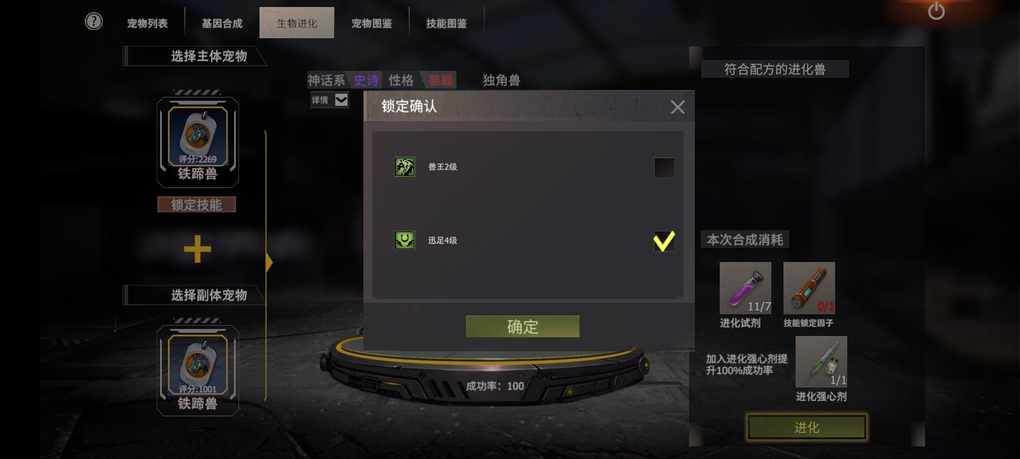The image size is (1020, 459).
Task: Expand the orange arrow beside pet selection
Action: [x=269, y=263]
